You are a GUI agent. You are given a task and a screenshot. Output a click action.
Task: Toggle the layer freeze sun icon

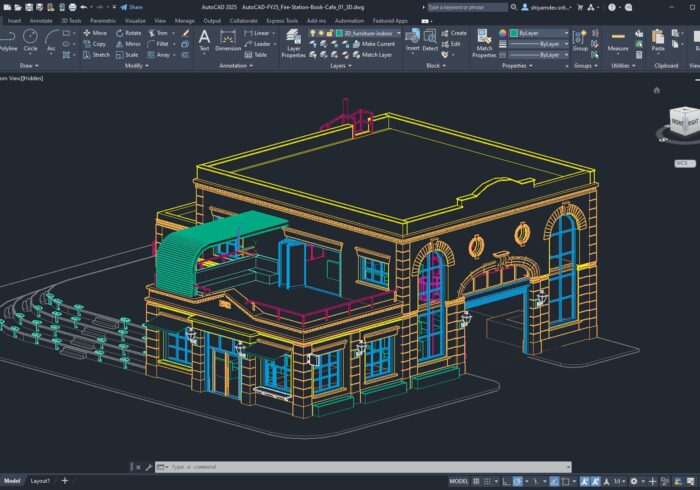pyautogui.click(x=321, y=33)
